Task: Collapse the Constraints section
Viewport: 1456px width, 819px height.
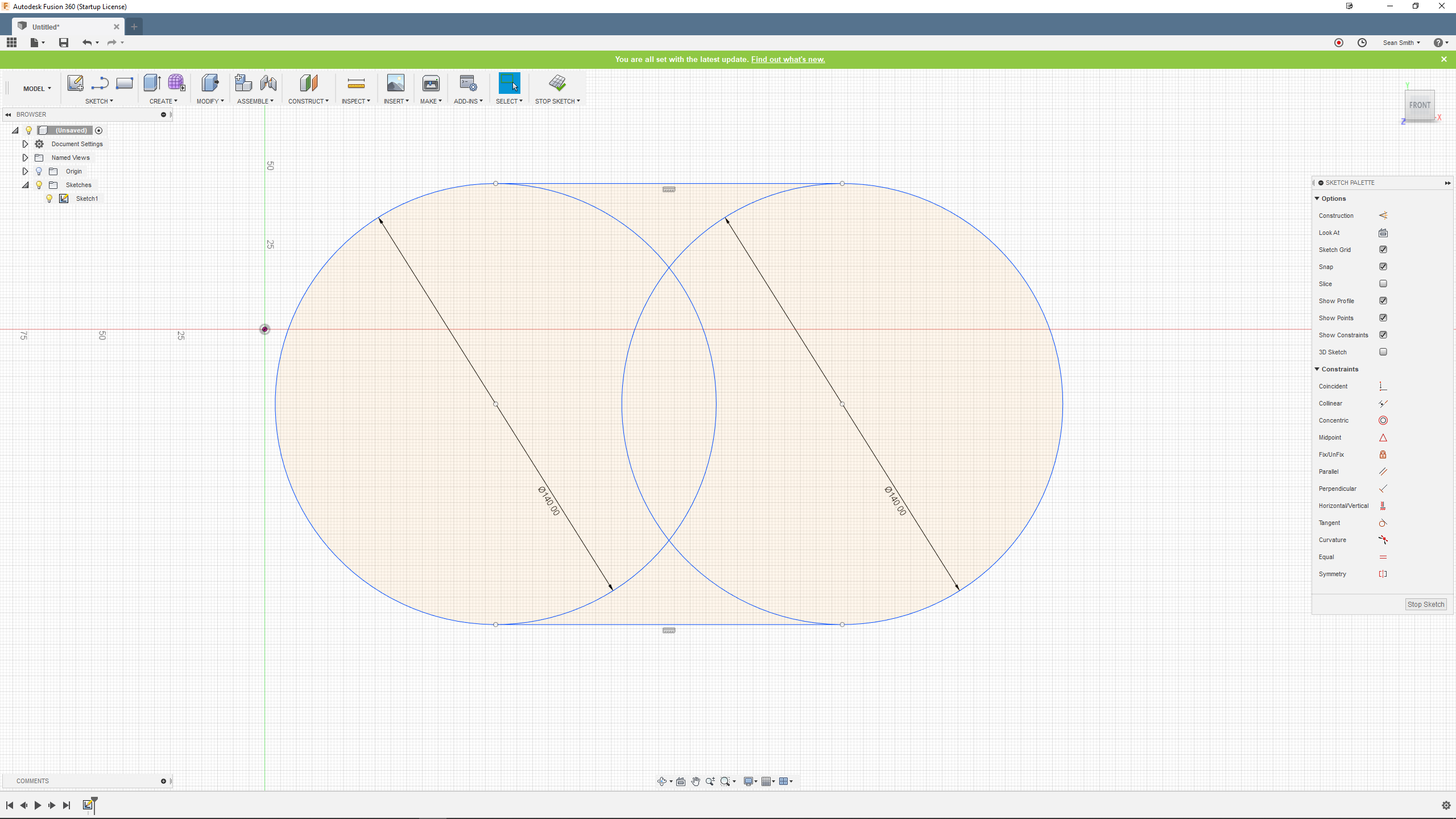Action: [1317, 369]
